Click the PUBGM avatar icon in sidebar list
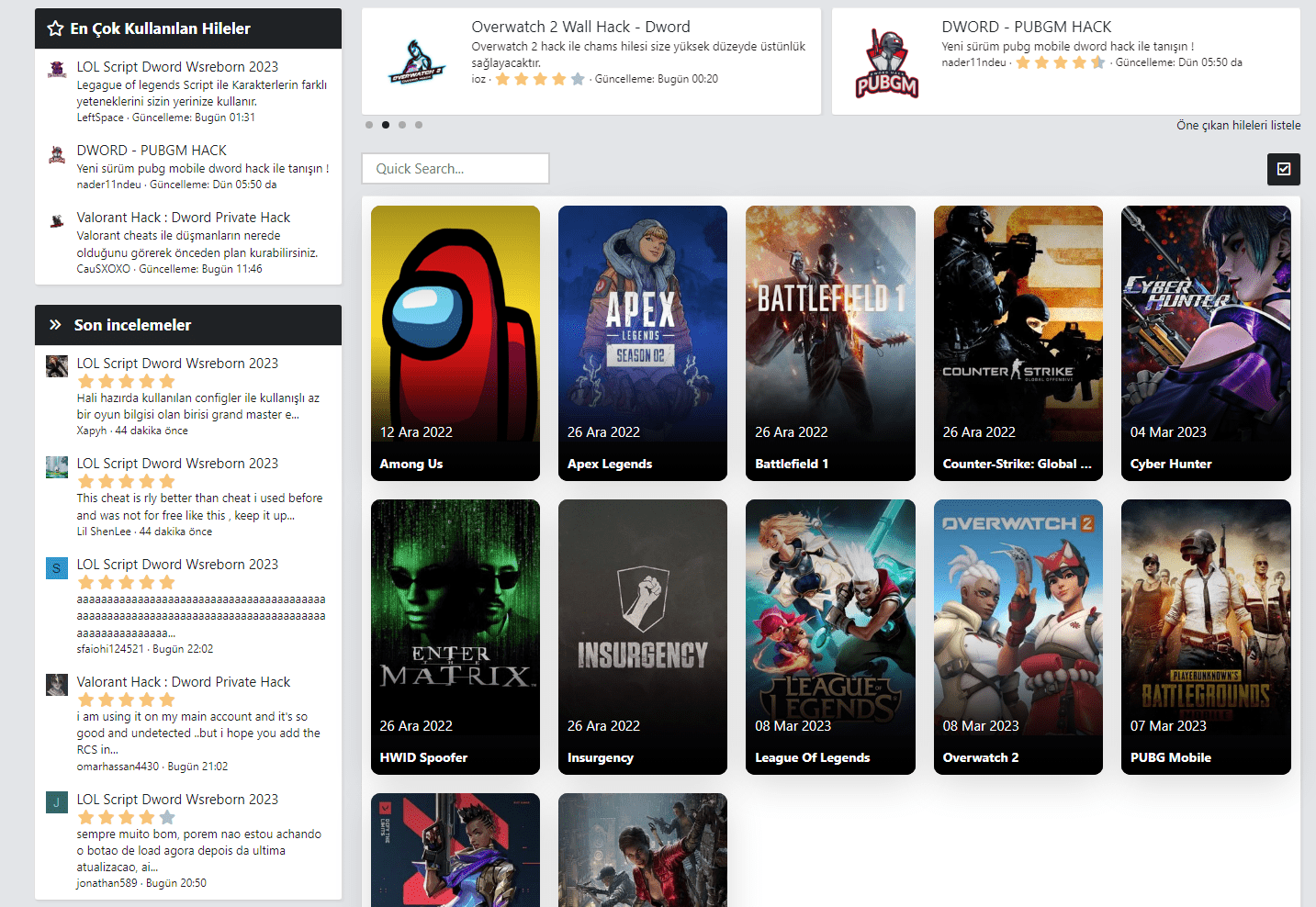The width and height of the screenshot is (1316, 907). 57,153
